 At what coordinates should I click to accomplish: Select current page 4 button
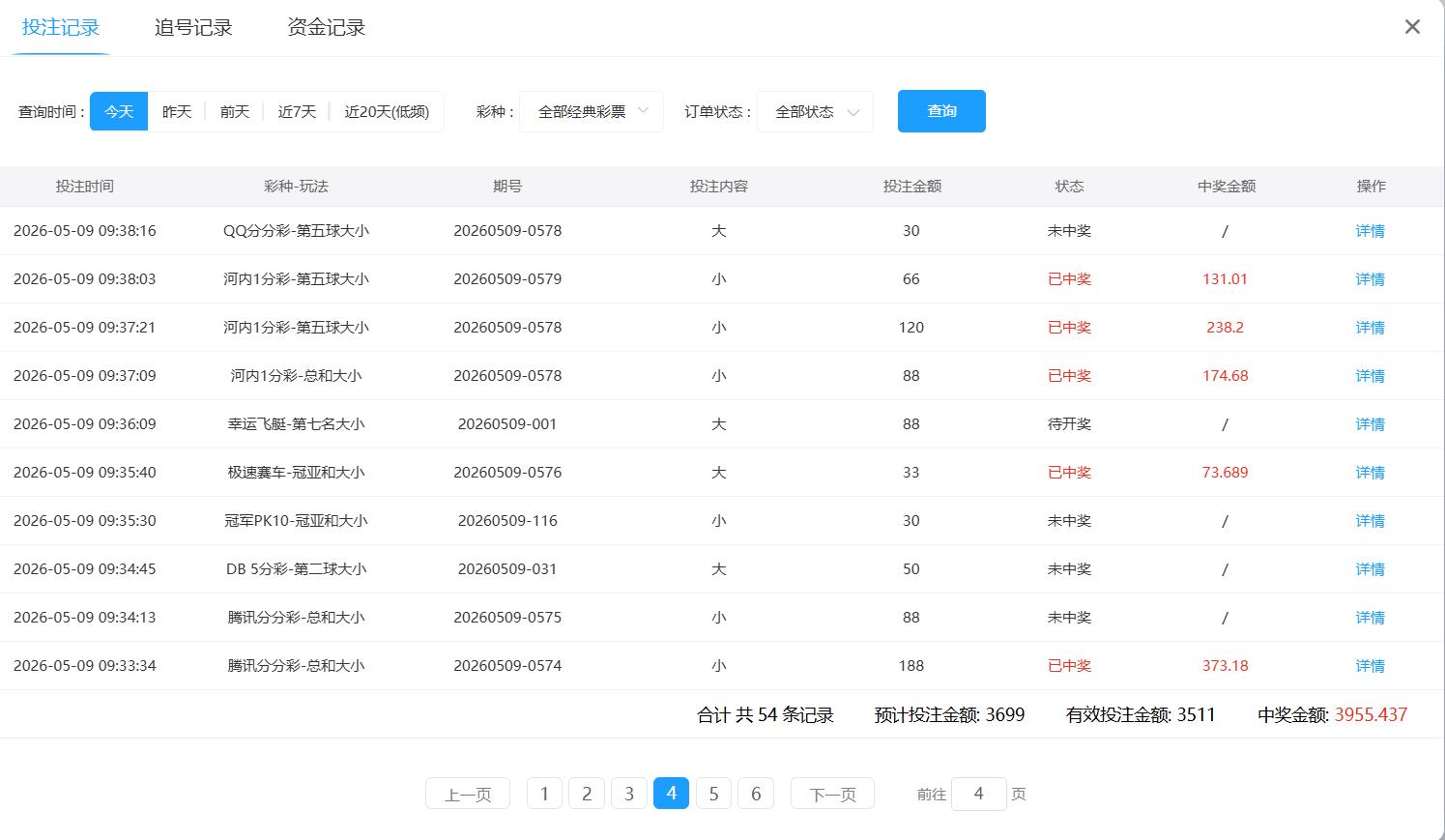pyautogui.click(x=671, y=794)
